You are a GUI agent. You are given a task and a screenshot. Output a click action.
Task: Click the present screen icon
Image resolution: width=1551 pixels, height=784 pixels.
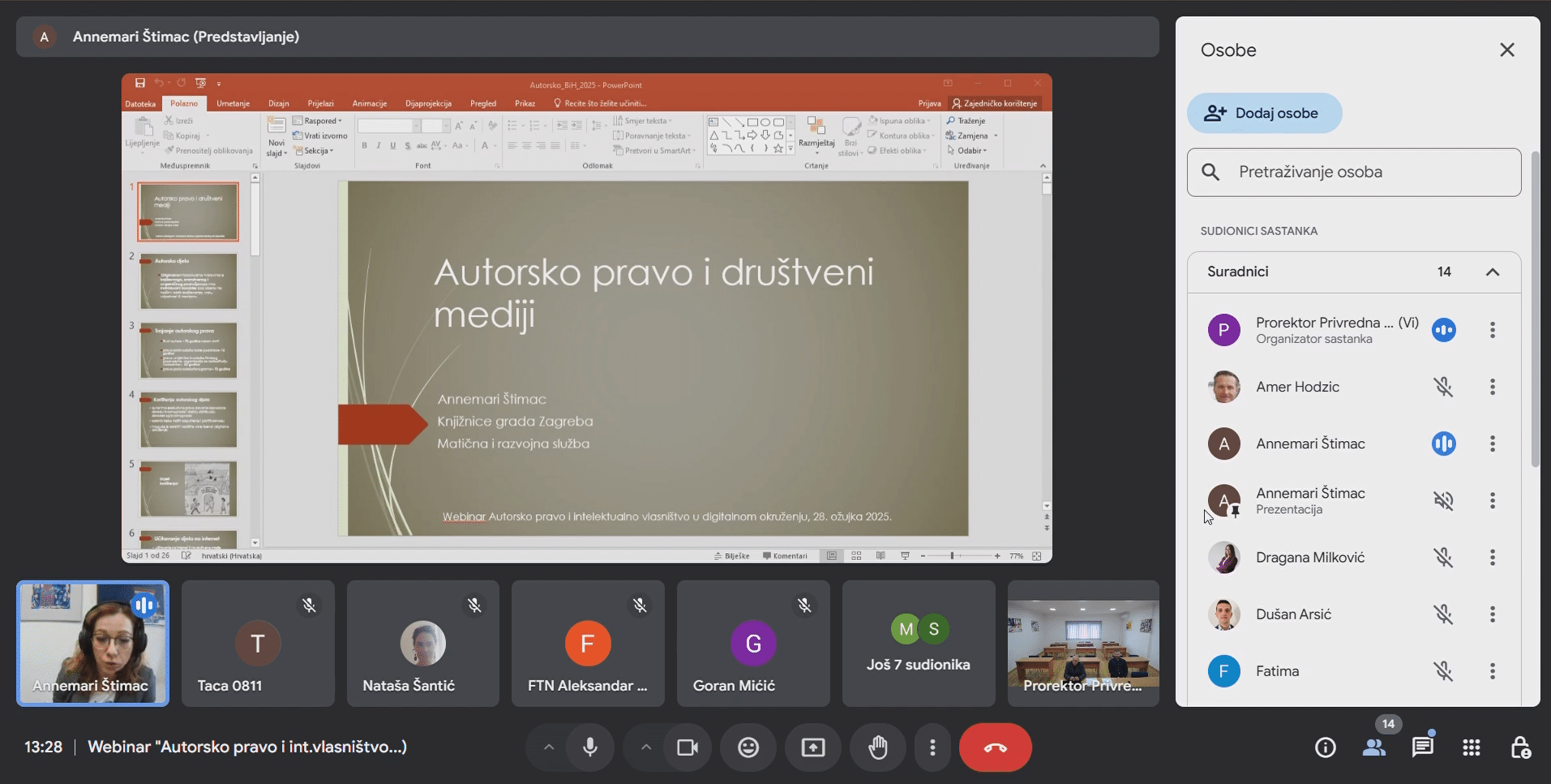[x=813, y=748]
